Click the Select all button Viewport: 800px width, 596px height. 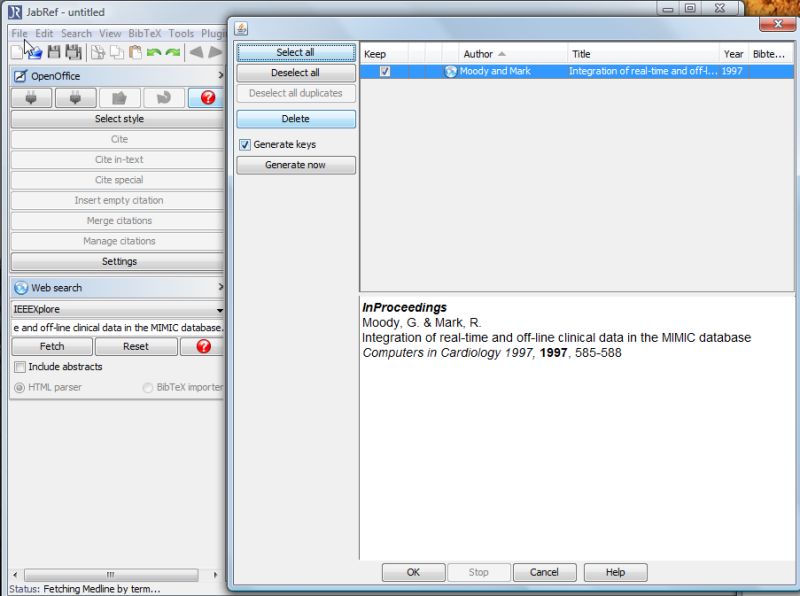(296, 53)
